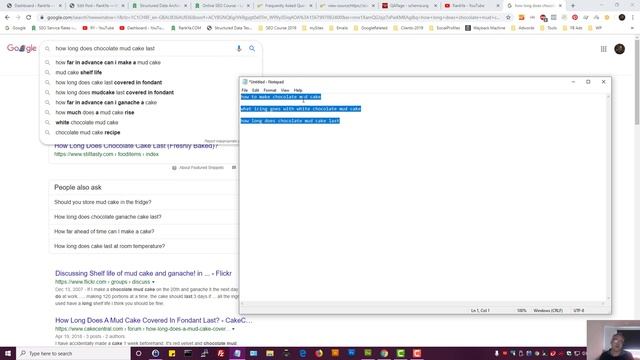Click the Wayback Machine bookmark
This screenshot has width=640, height=360.
click(x=485, y=28)
